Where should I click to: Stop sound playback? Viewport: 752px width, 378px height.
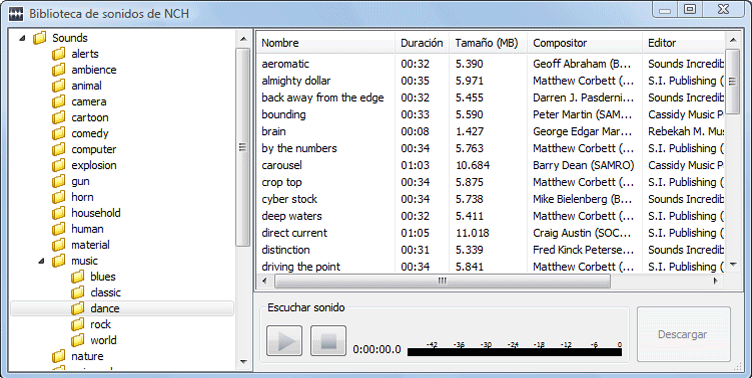coord(329,341)
